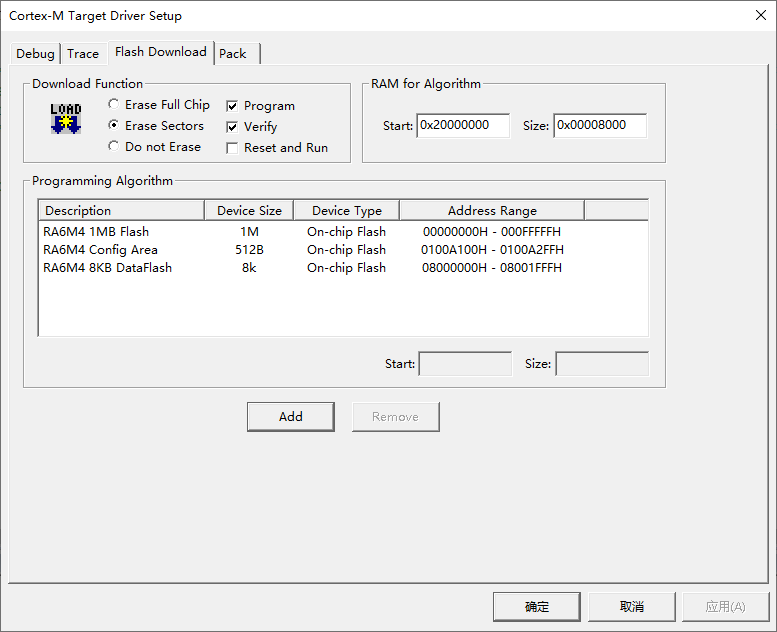The image size is (777, 632).
Task: Click the RAM for Algorithm Size field
Action: point(600,125)
